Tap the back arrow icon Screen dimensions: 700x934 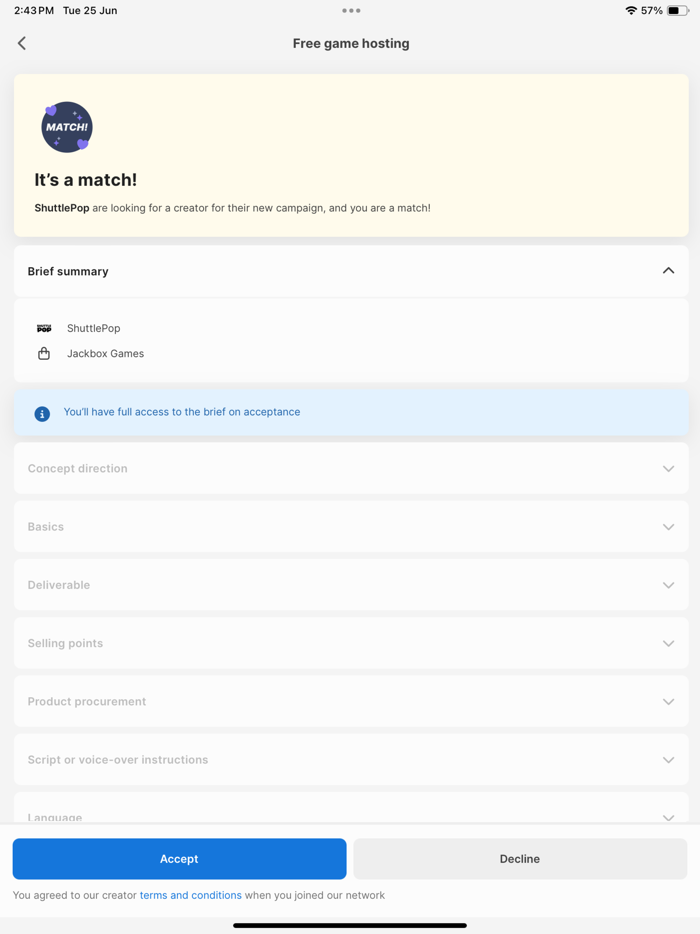[22, 43]
